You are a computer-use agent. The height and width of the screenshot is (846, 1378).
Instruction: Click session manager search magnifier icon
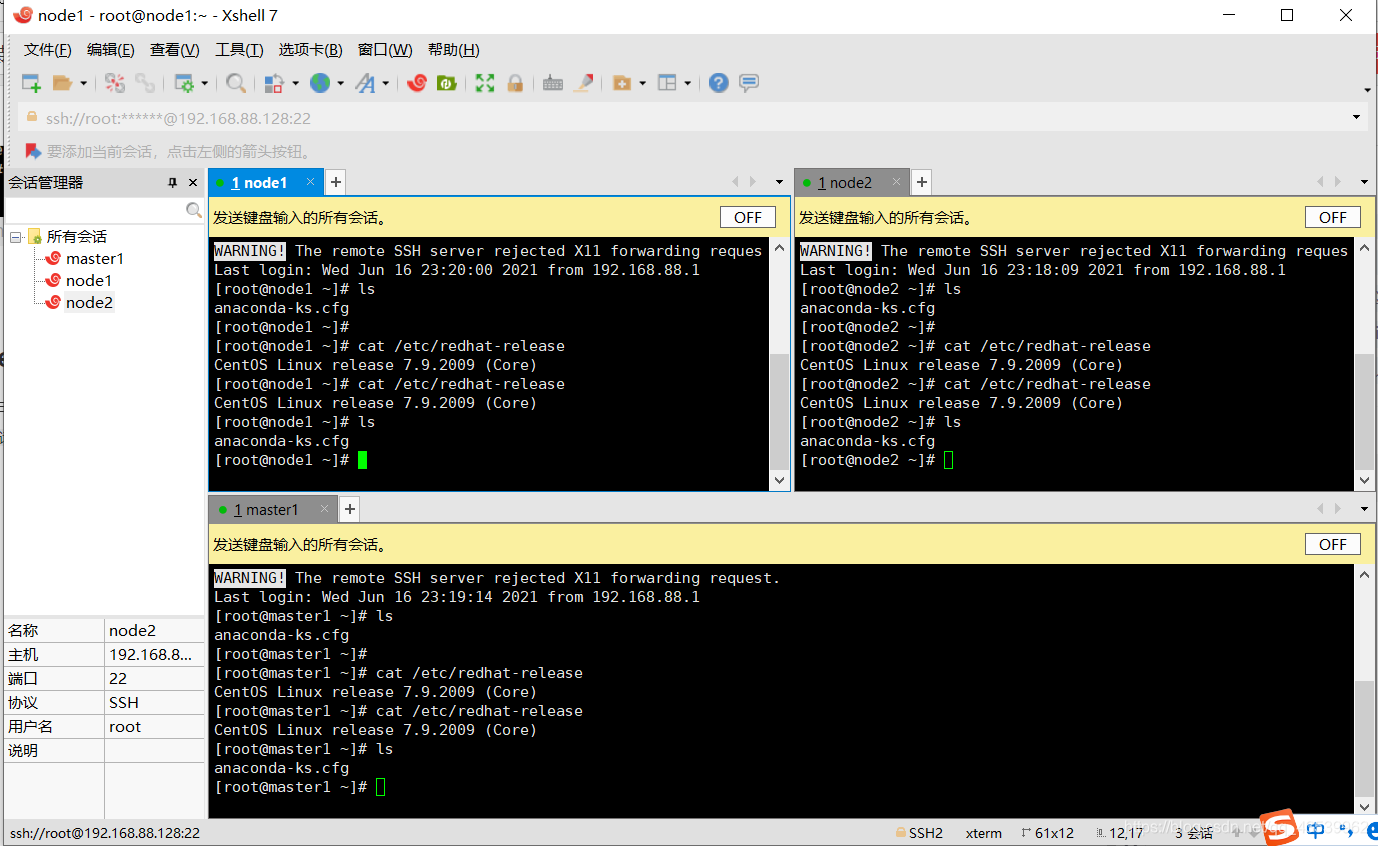194,210
